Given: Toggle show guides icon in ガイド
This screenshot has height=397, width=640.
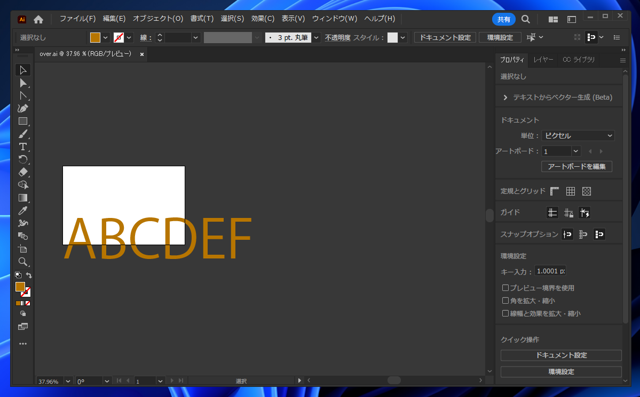Looking at the screenshot, I should click(x=552, y=213).
